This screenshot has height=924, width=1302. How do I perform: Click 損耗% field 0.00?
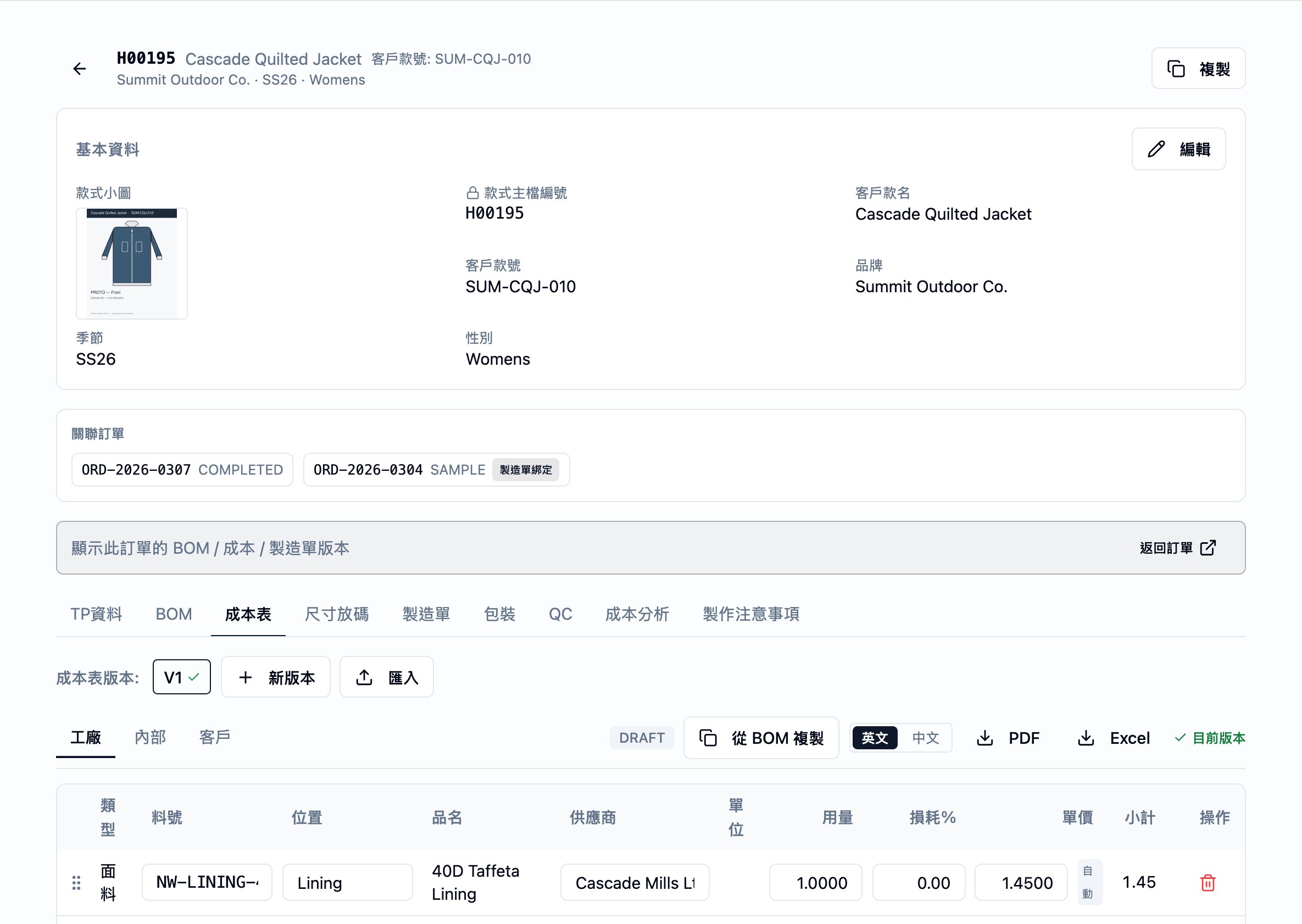click(x=919, y=882)
